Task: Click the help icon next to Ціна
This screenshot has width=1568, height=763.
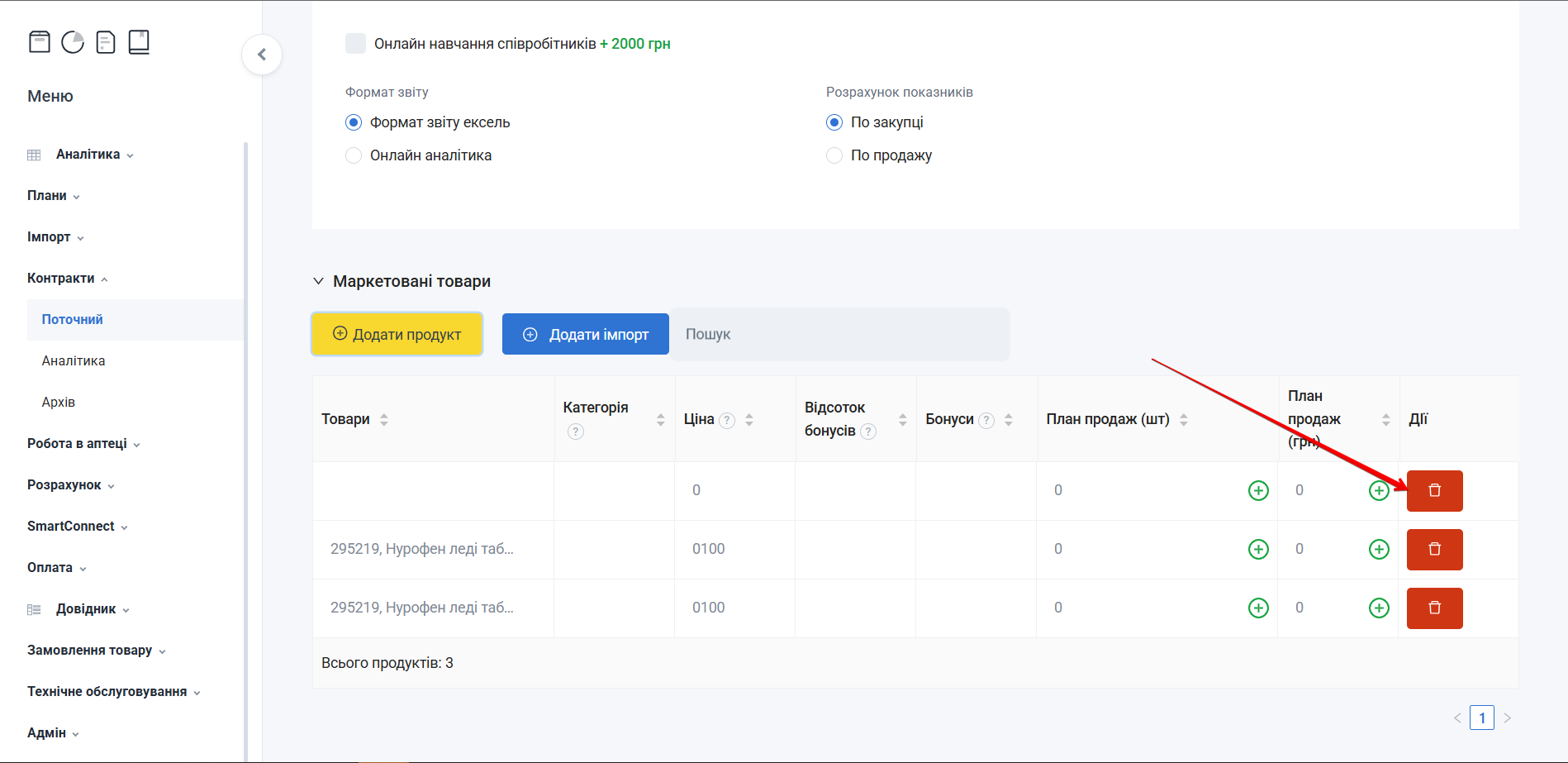Action: click(x=727, y=420)
